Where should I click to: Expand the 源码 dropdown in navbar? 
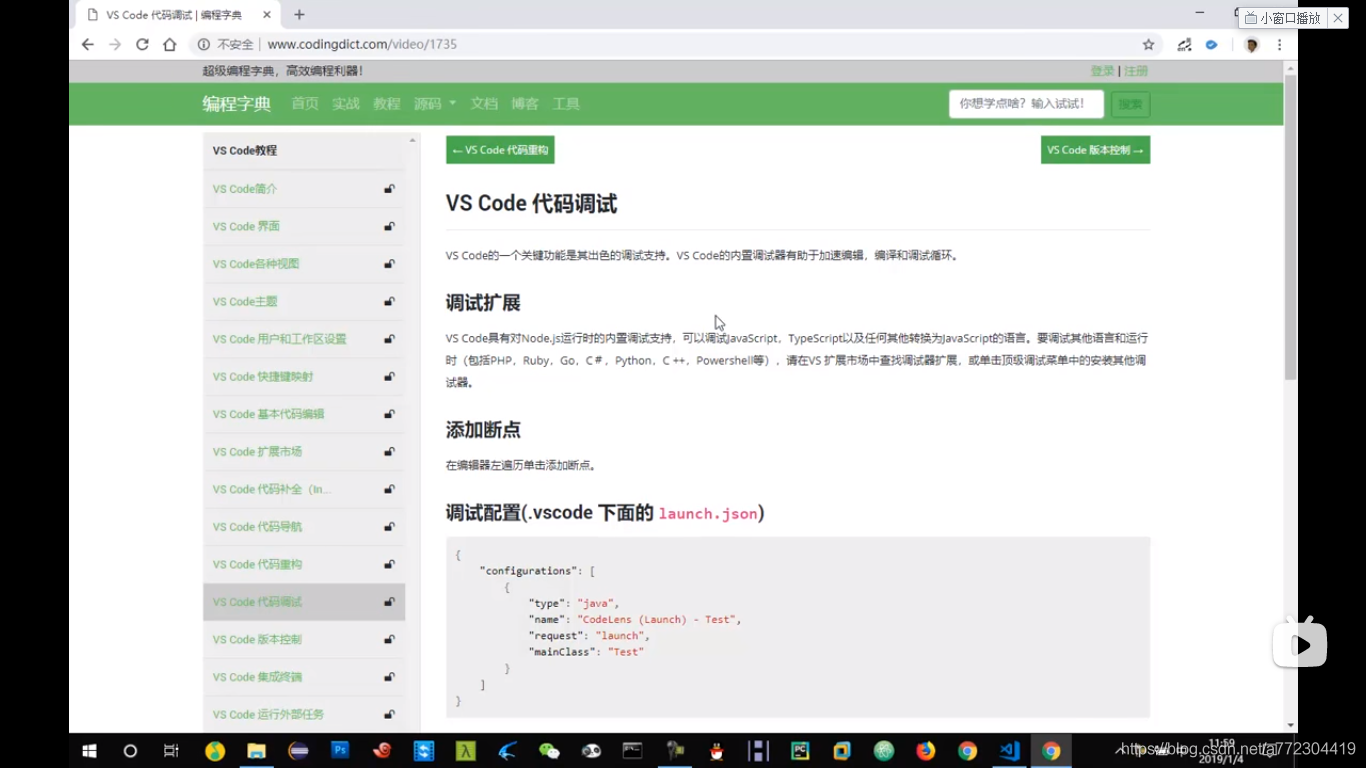pyautogui.click(x=435, y=104)
